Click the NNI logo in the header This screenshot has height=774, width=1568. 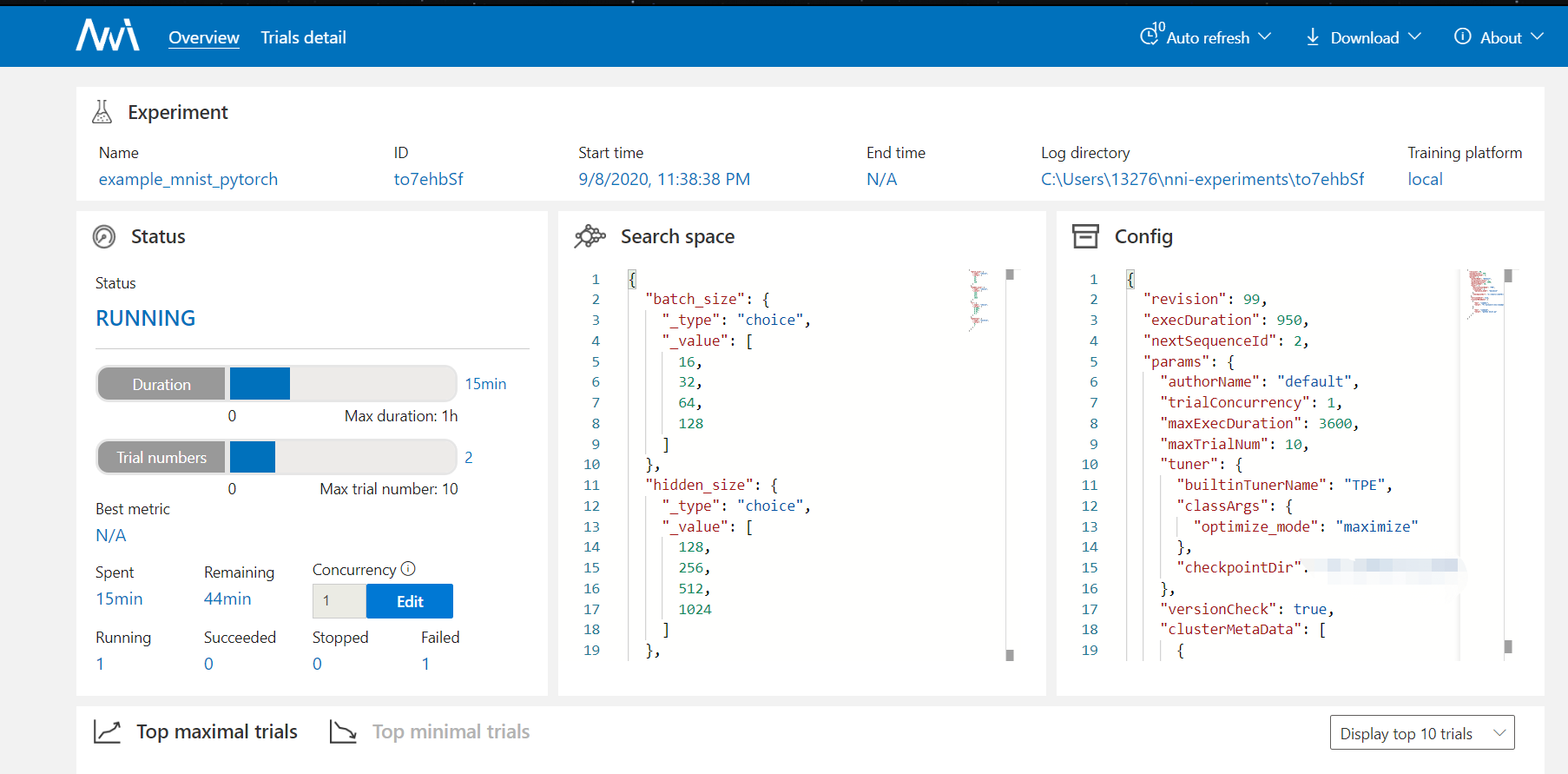point(108,36)
